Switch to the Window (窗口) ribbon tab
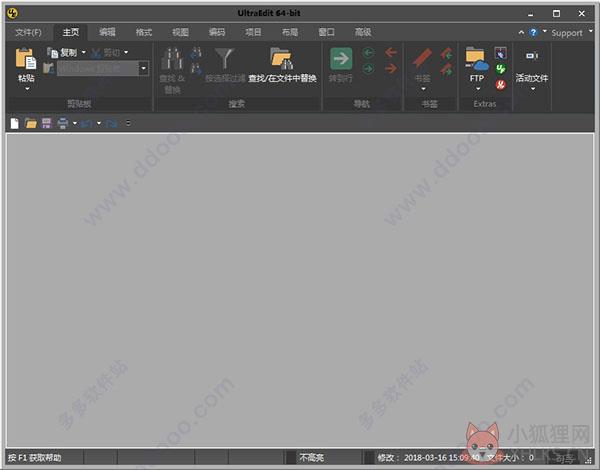This screenshot has height=470, width=600. (326, 33)
